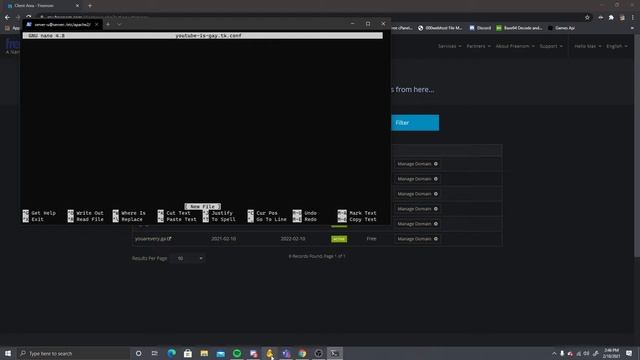Open the youareivery.ga domain link
Image resolution: width=640 pixels, height=360 pixels.
(153, 239)
